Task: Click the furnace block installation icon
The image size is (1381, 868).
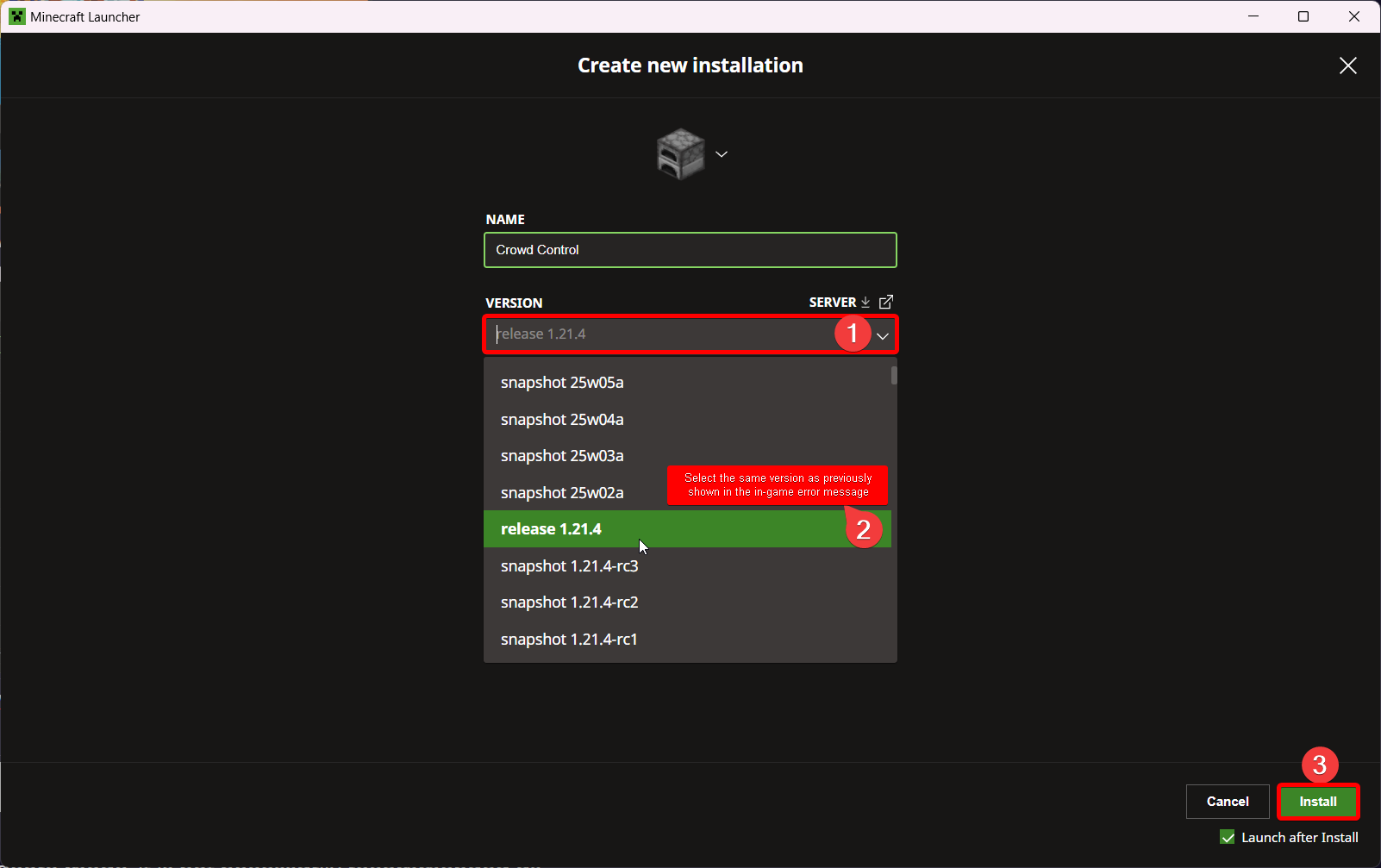Action: [x=680, y=154]
